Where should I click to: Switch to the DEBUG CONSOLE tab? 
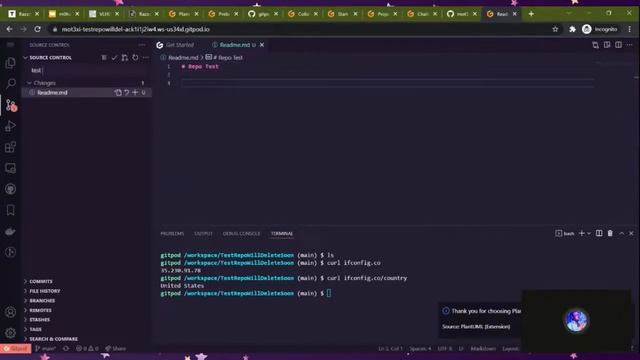pos(241,233)
